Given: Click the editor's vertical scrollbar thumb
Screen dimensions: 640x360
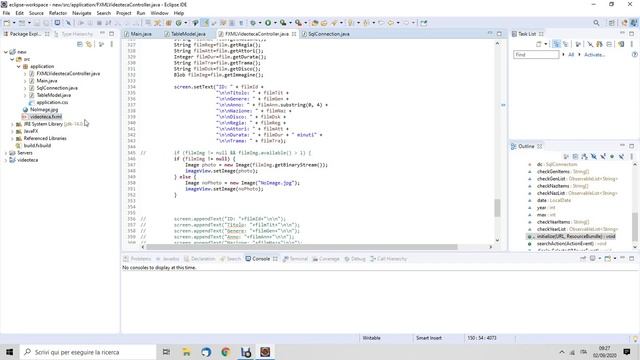Looking at the screenshot, I should point(497,208).
